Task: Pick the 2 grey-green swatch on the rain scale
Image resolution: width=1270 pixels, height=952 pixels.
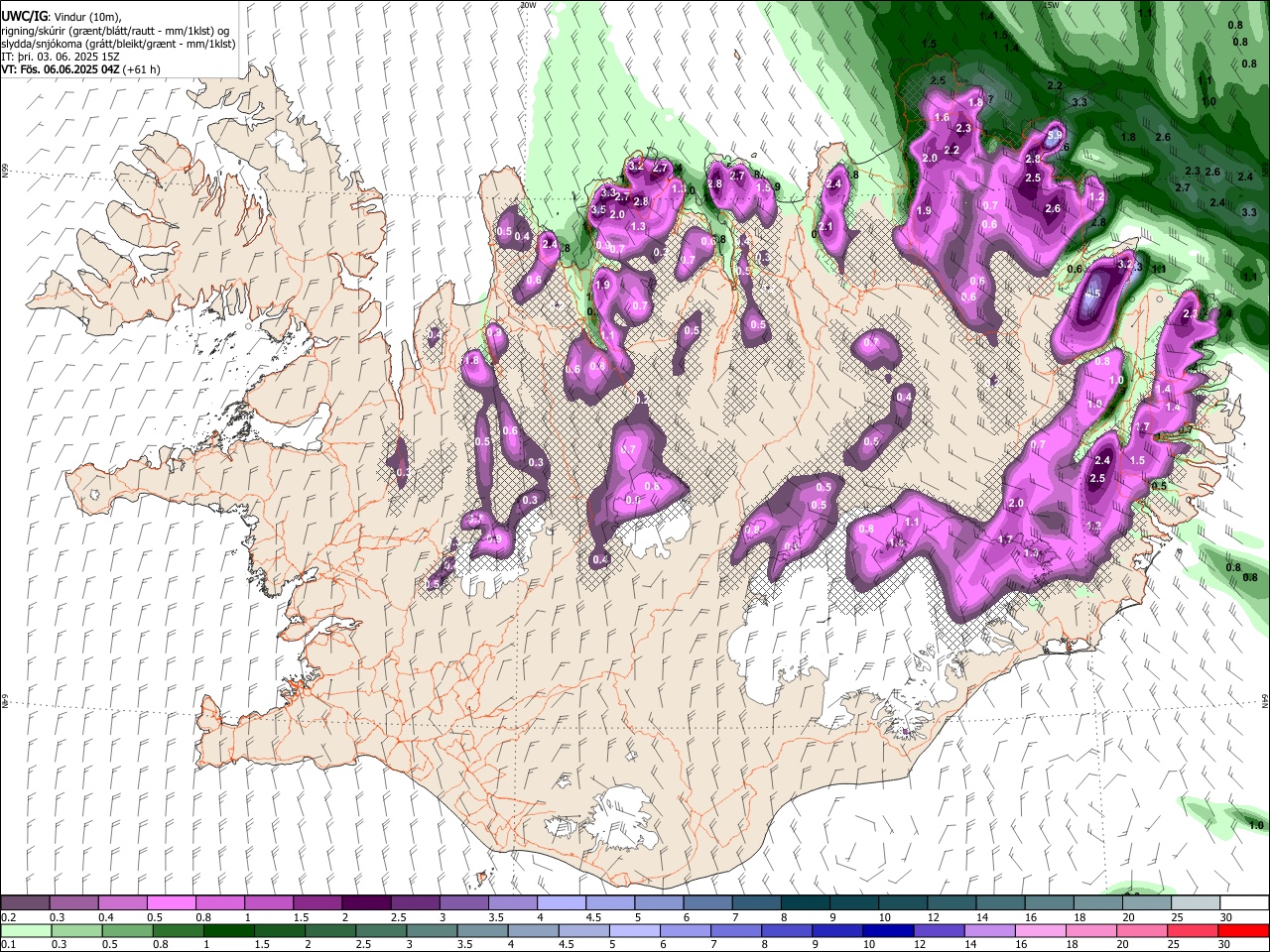Action: coord(330,931)
